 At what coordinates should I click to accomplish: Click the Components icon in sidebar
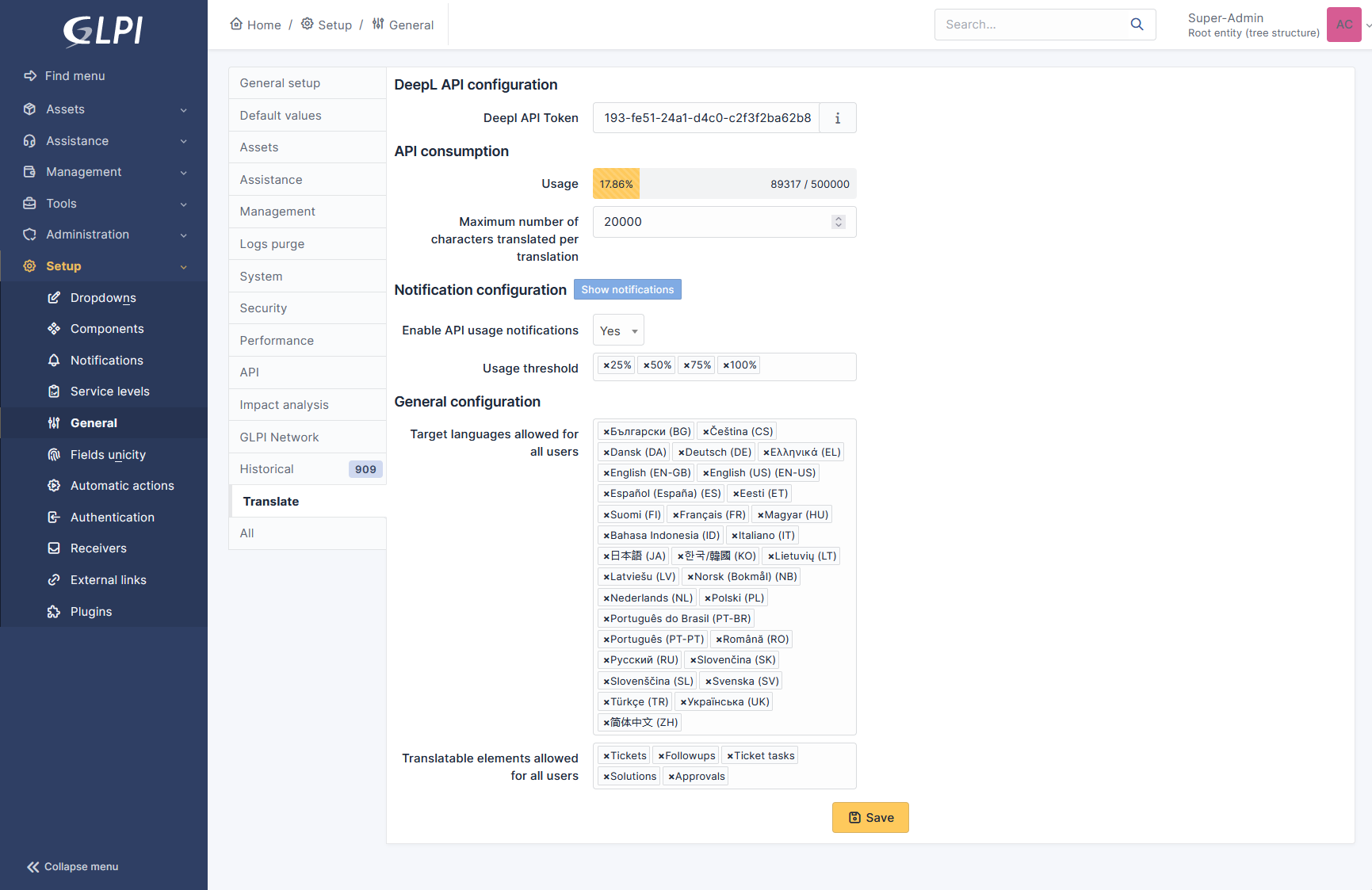(54, 329)
